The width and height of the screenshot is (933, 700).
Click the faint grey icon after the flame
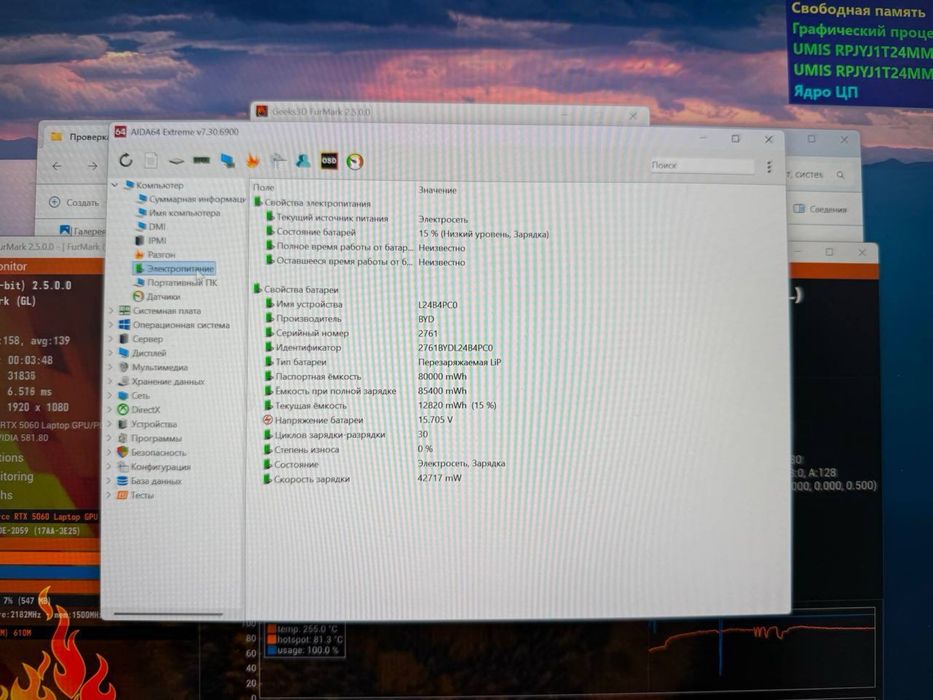[x=278, y=161]
